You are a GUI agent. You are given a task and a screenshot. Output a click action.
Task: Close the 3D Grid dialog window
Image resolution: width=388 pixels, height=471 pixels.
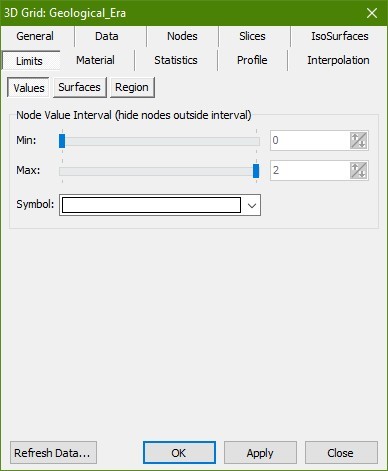(372, 13)
